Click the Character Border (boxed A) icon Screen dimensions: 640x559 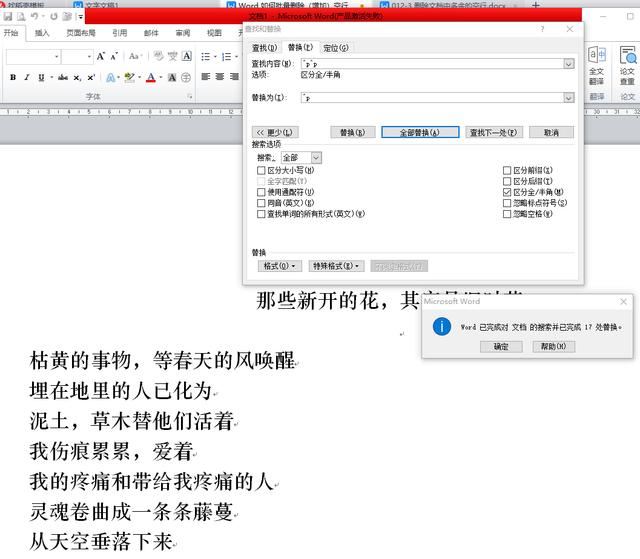point(187,56)
